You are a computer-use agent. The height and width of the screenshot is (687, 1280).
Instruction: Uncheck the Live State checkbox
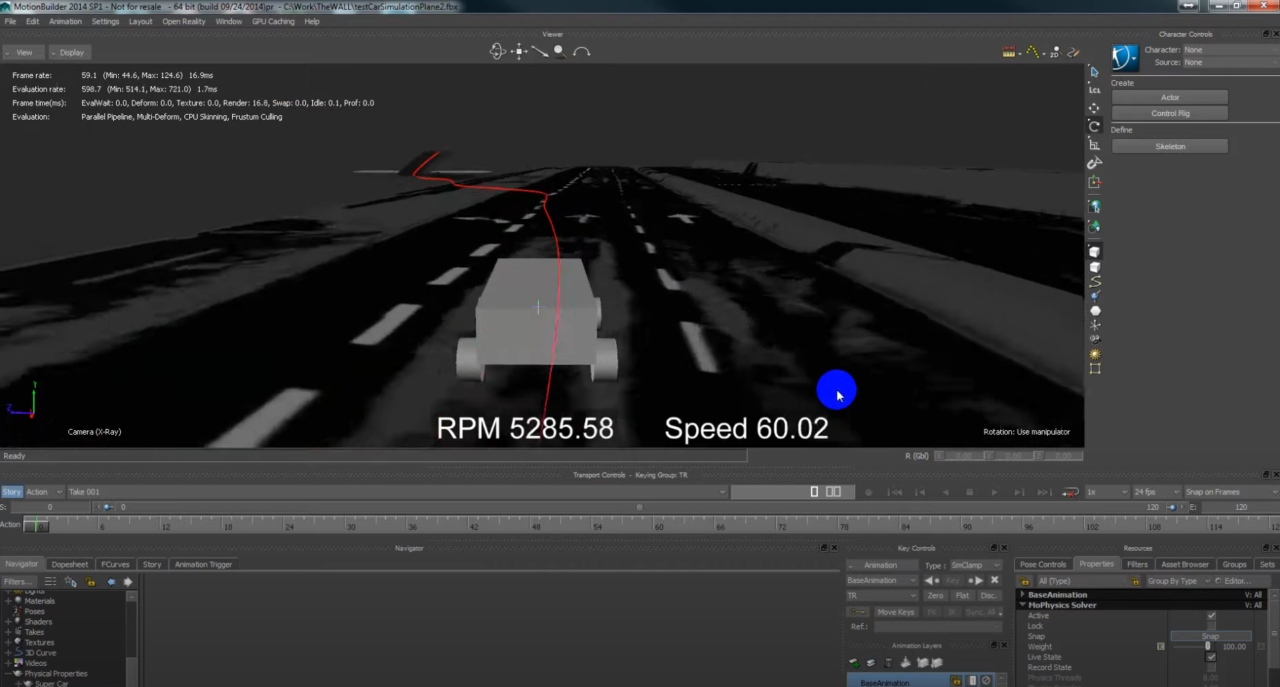point(1211,657)
